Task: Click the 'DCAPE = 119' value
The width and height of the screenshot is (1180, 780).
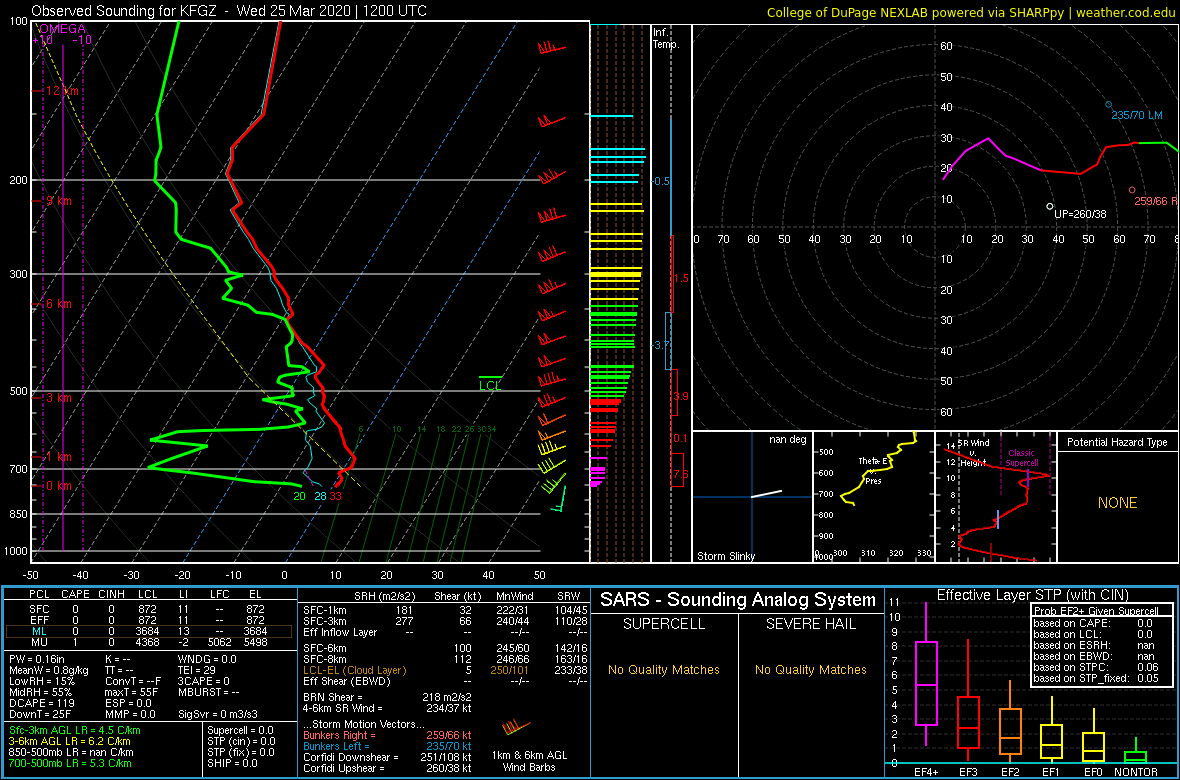Action: (43, 702)
